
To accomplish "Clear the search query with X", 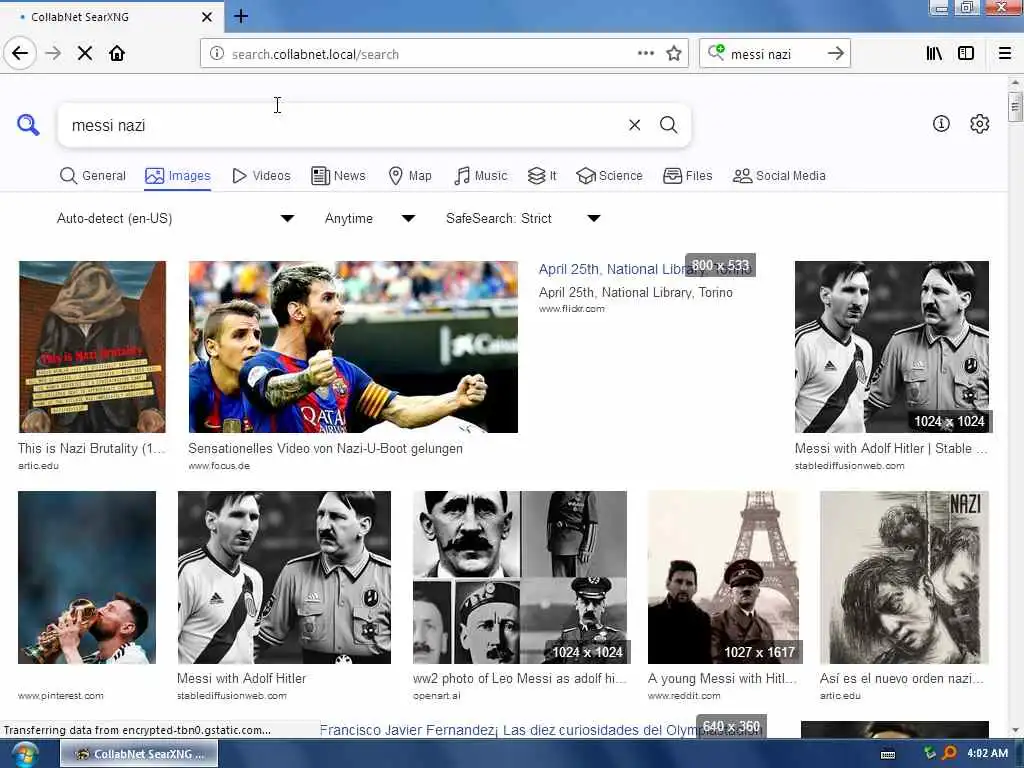I will pyautogui.click(x=634, y=124).
